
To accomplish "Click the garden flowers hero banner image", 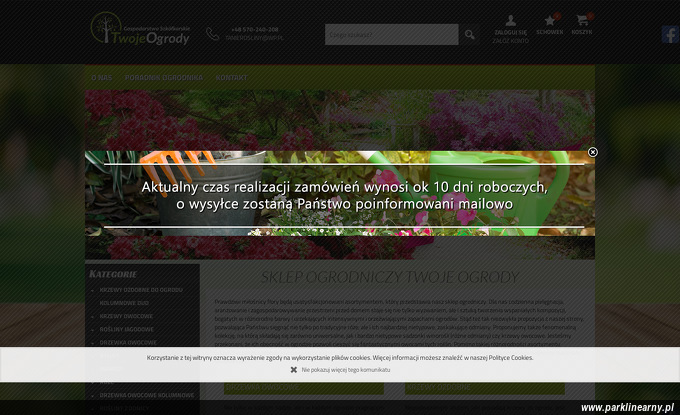I will pos(340,120).
